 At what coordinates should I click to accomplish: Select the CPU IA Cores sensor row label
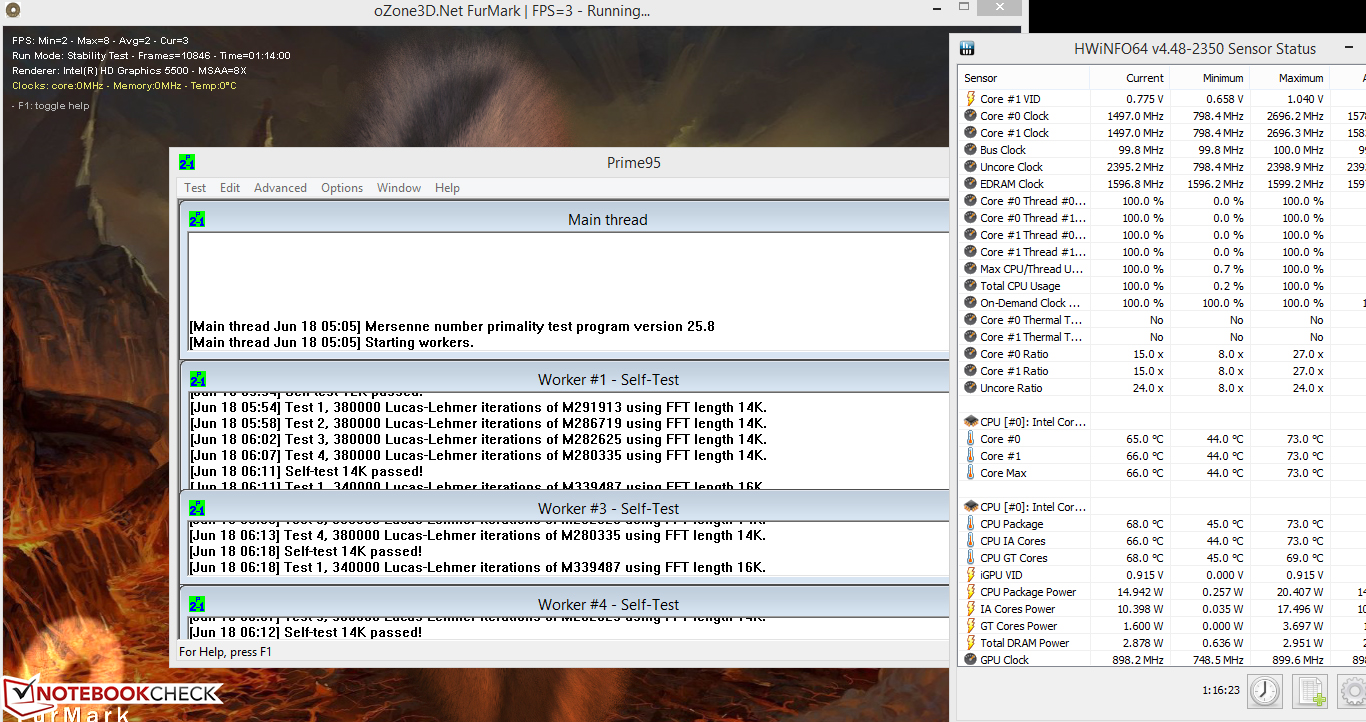click(x=1013, y=541)
